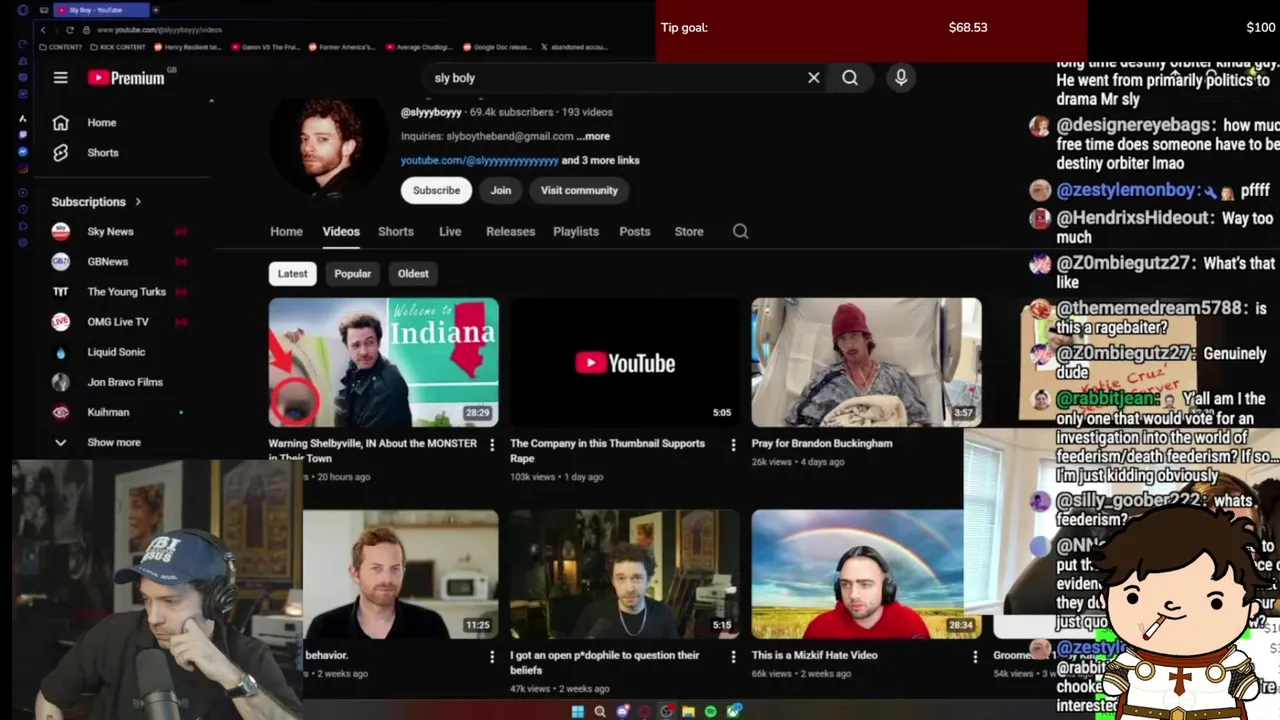This screenshot has height=720, width=1280.
Task: Open the OMG Live TV subscription
Action: click(x=117, y=322)
